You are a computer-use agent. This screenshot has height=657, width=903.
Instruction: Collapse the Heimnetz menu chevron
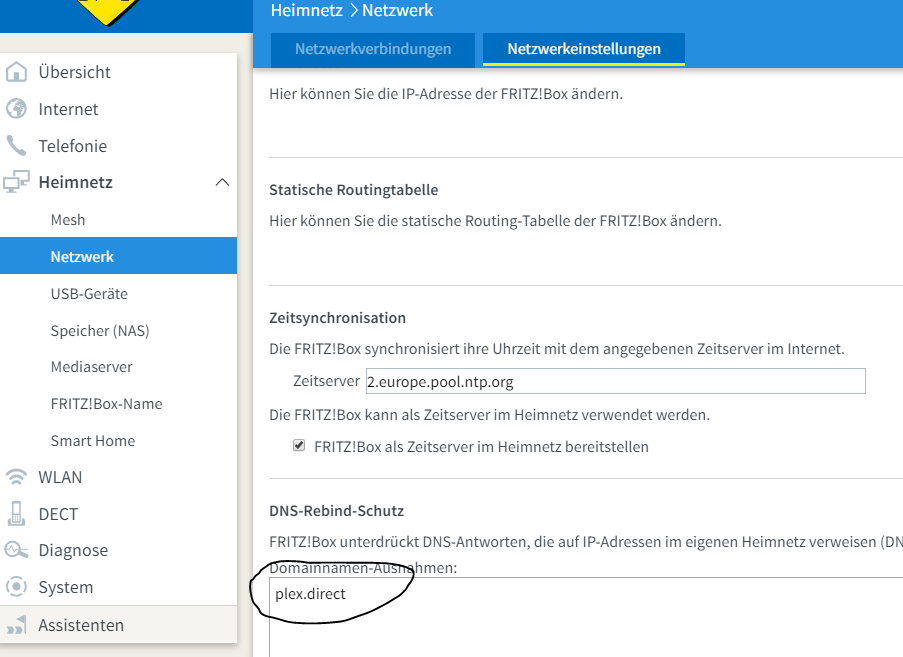click(222, 183)
